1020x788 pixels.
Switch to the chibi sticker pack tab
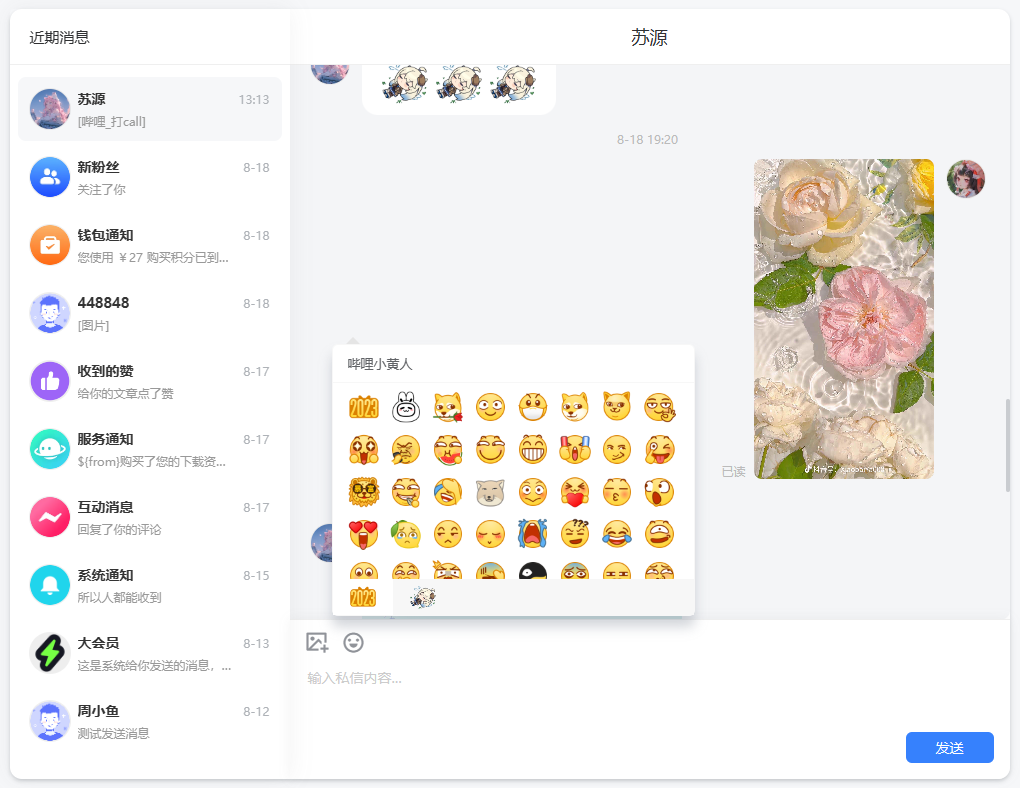423,597
